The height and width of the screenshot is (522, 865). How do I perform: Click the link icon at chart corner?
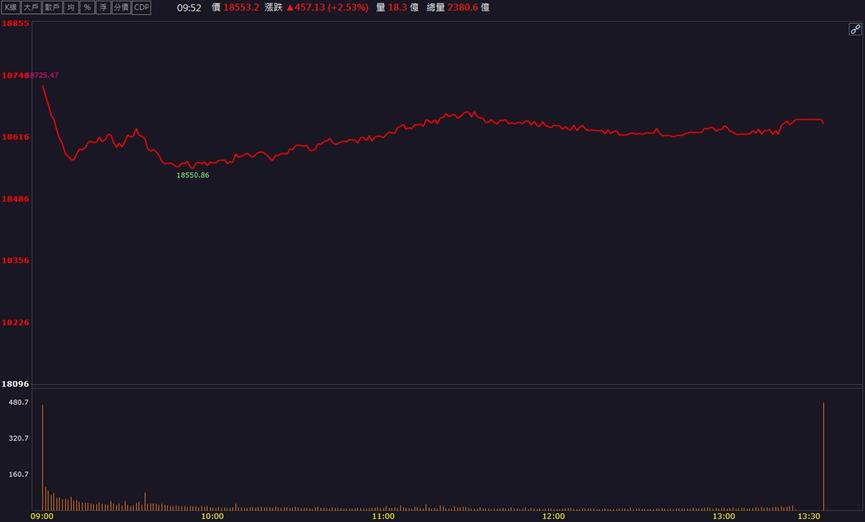[x=855, y=29]
